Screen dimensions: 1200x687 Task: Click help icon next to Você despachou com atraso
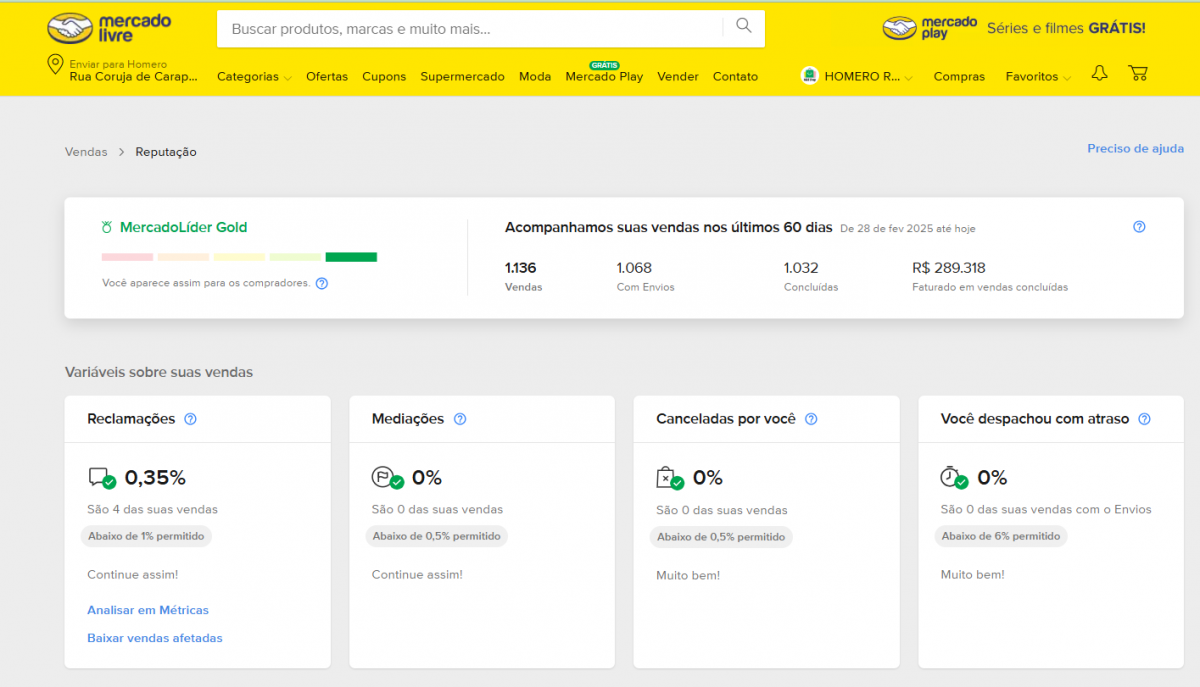point(1145,419)
